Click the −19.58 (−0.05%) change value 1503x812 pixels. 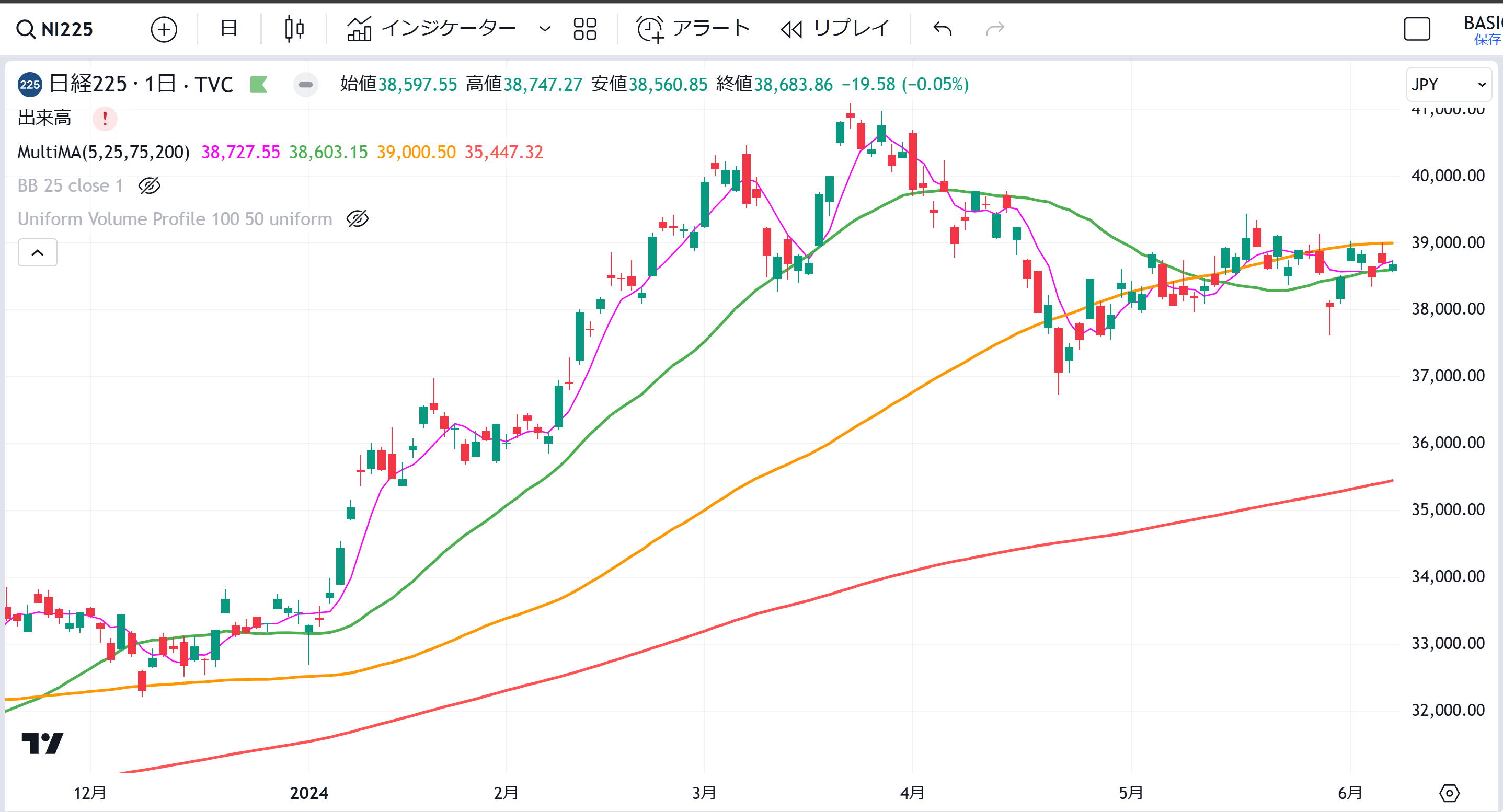(x=905, y=85)
